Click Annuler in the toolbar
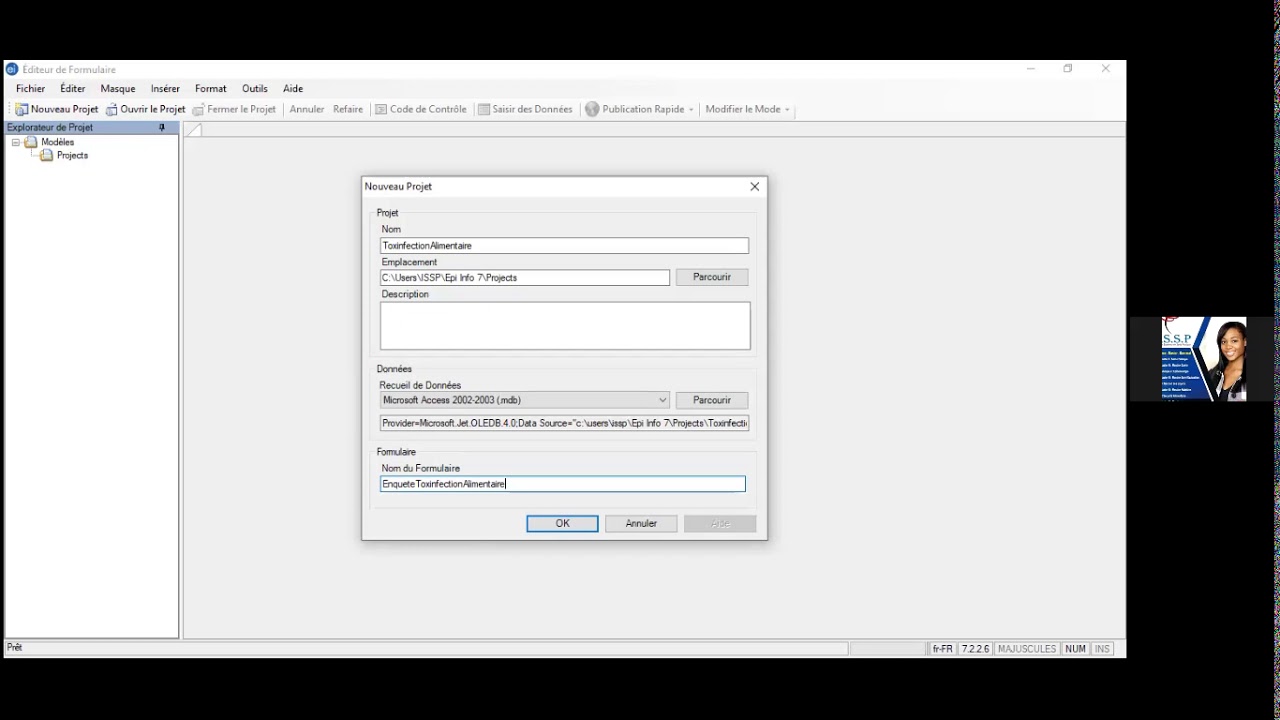1280x720 pixels. (x=307, y=109)
